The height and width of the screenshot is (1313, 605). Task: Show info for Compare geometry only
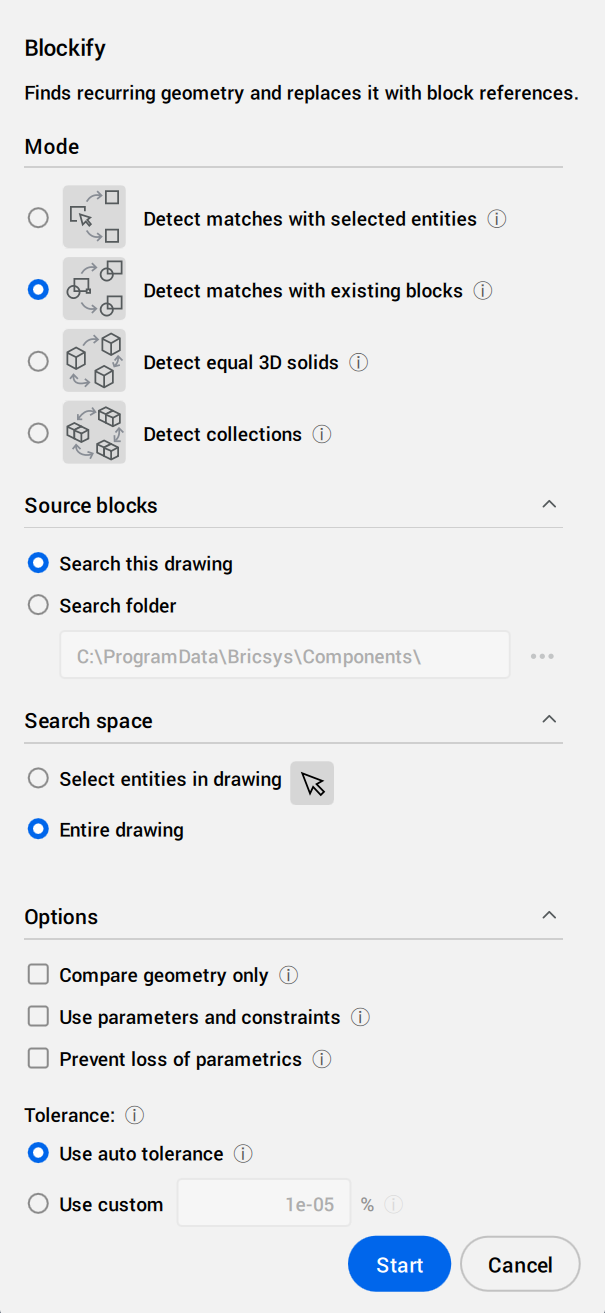[x=288, y=975]
